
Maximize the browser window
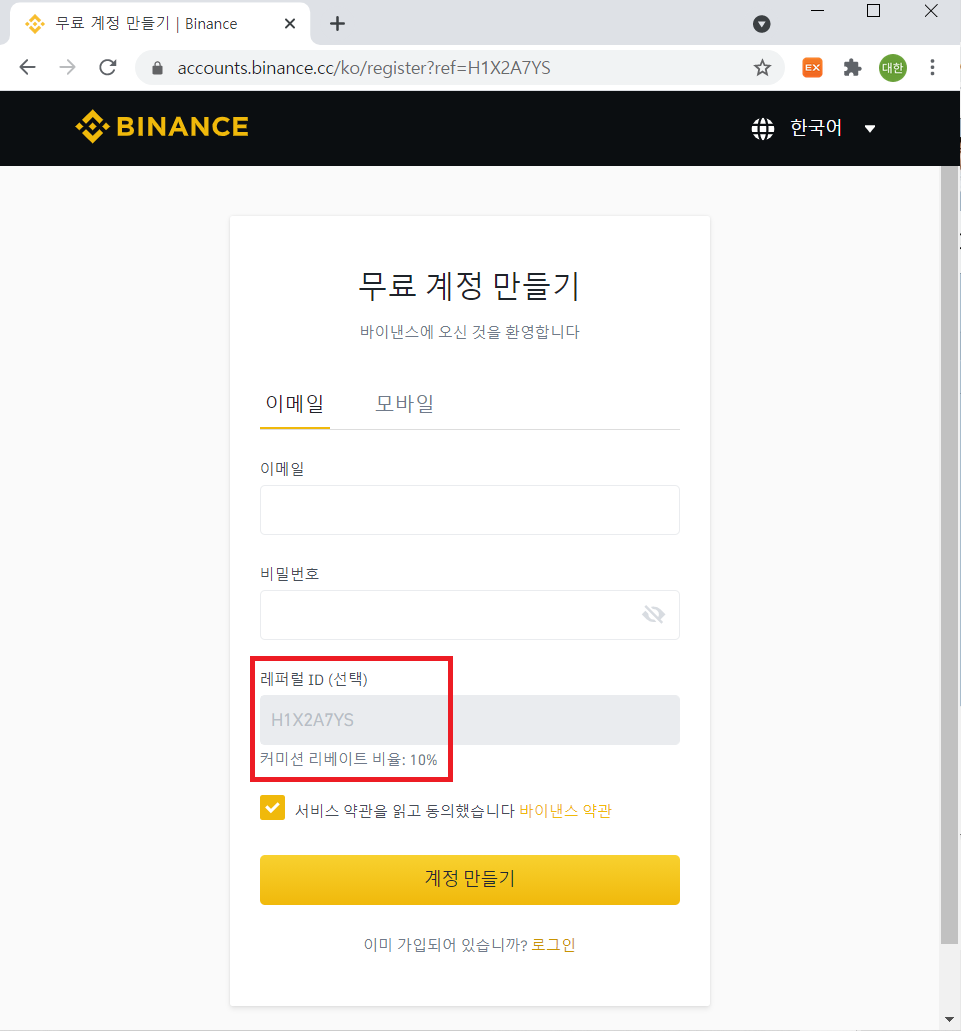tap(874, 11)
